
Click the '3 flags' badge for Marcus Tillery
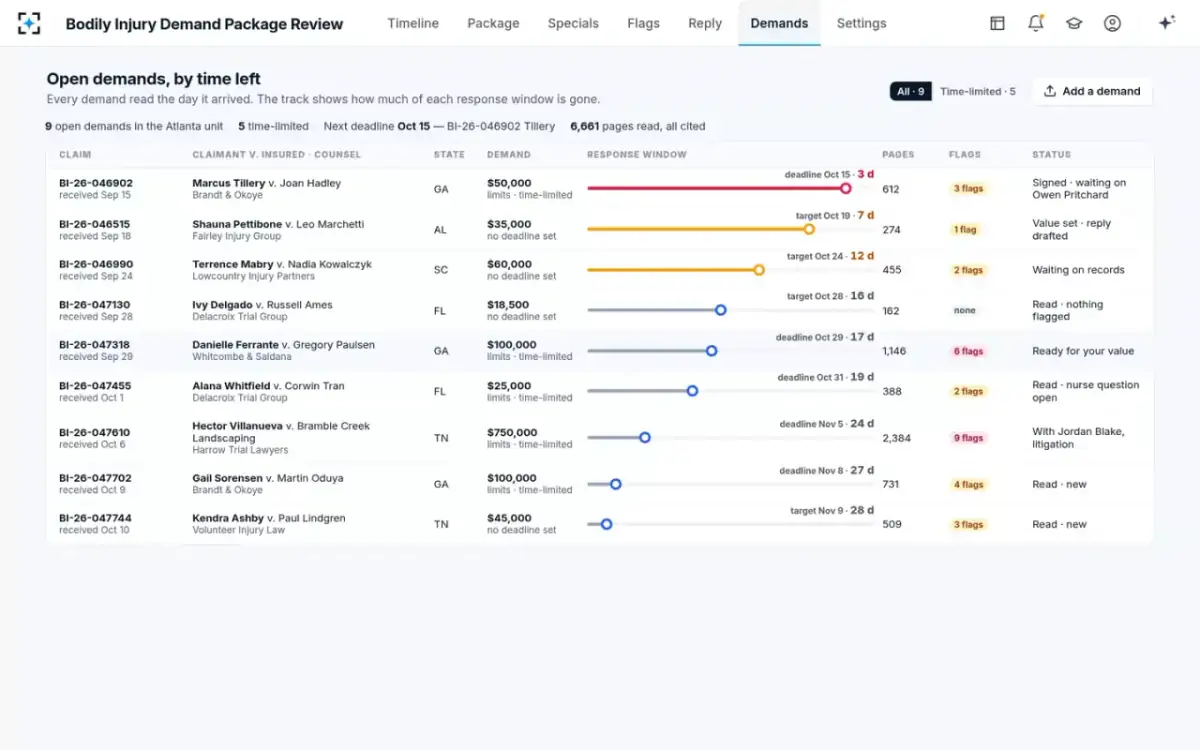pos(968,189)
